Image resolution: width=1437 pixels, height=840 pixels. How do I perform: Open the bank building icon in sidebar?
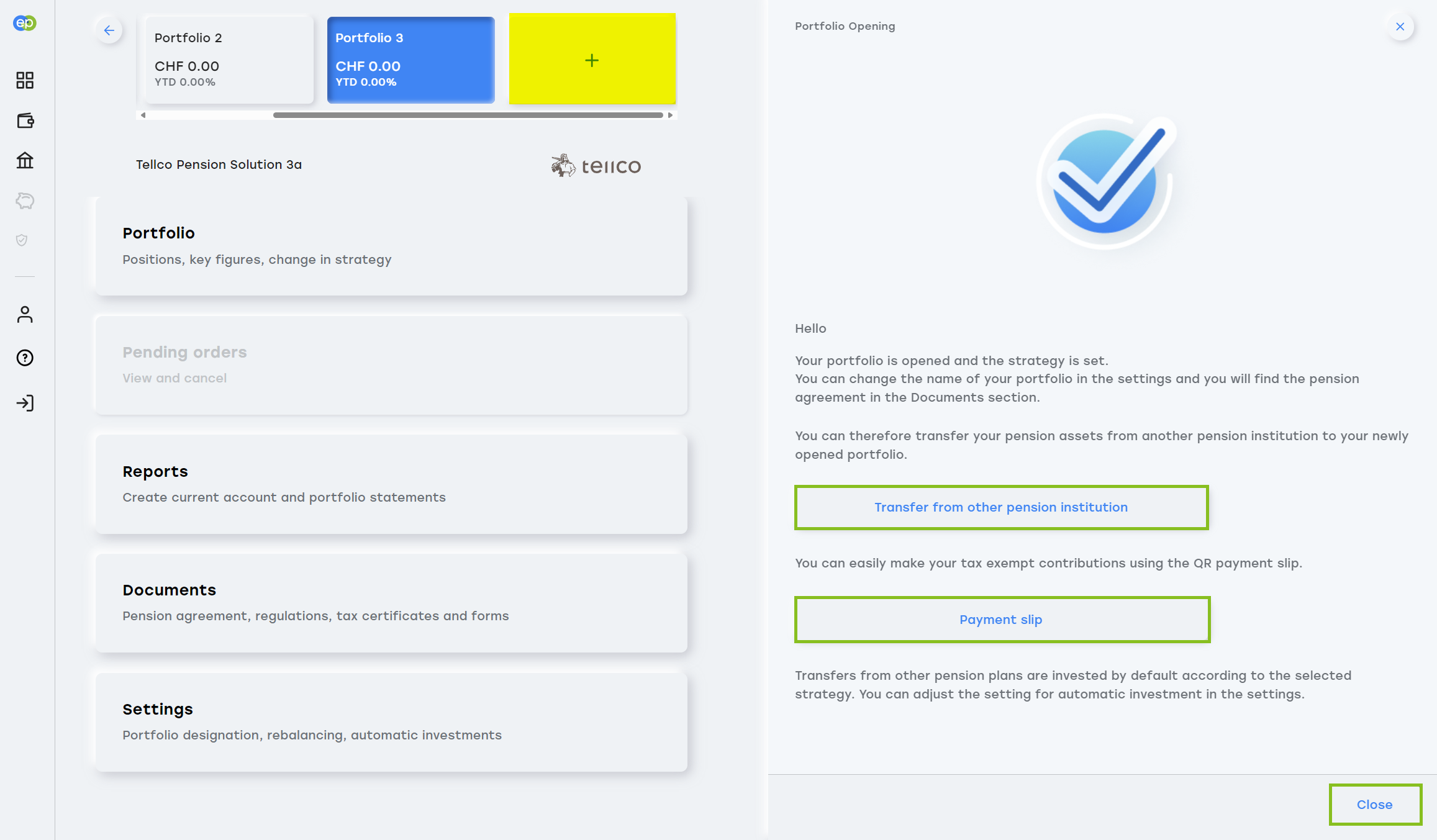pyautogui.click(x=25, y=161)
